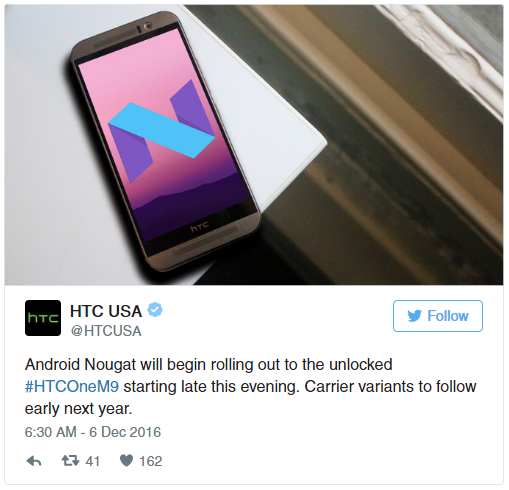The width and height of the screenshot is (509, 490).
Task: Click the phone's front camera lens
Action: (147, 25)
